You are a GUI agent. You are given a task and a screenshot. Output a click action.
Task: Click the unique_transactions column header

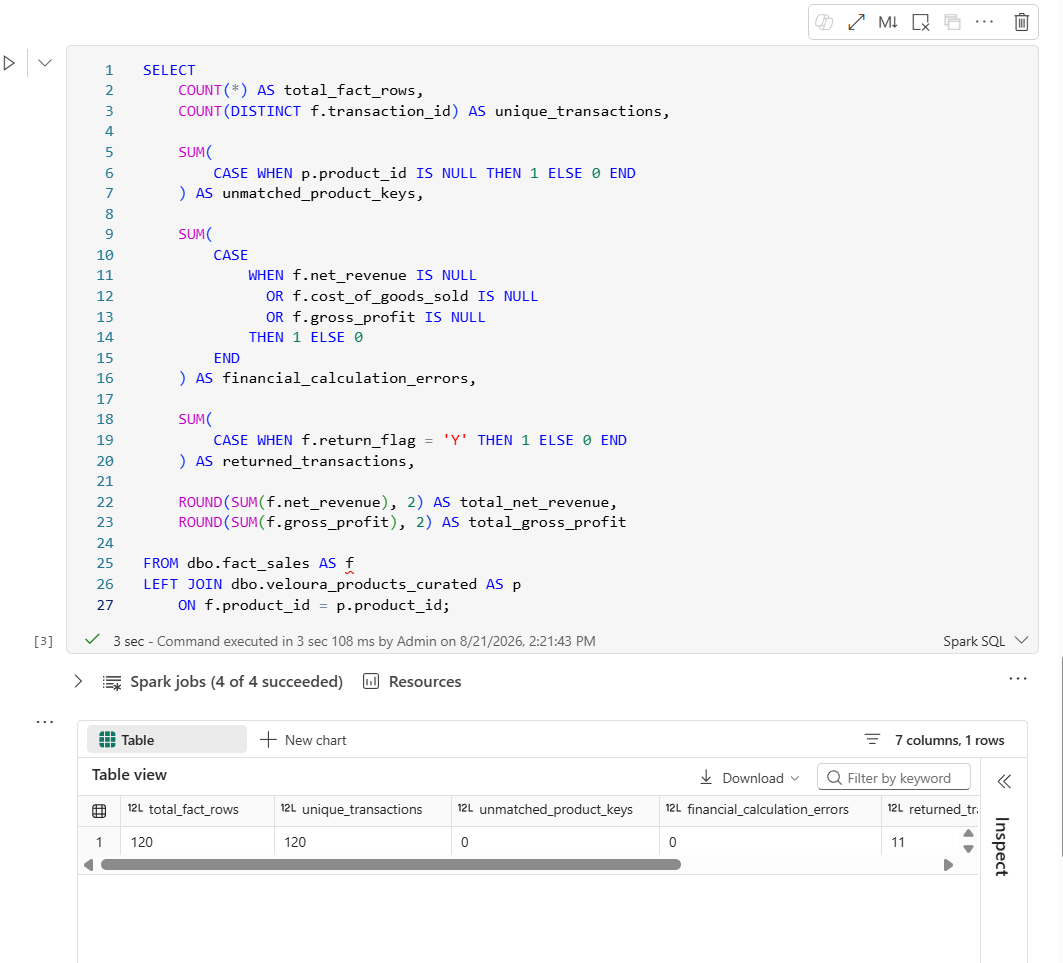(x=363, y=810)
